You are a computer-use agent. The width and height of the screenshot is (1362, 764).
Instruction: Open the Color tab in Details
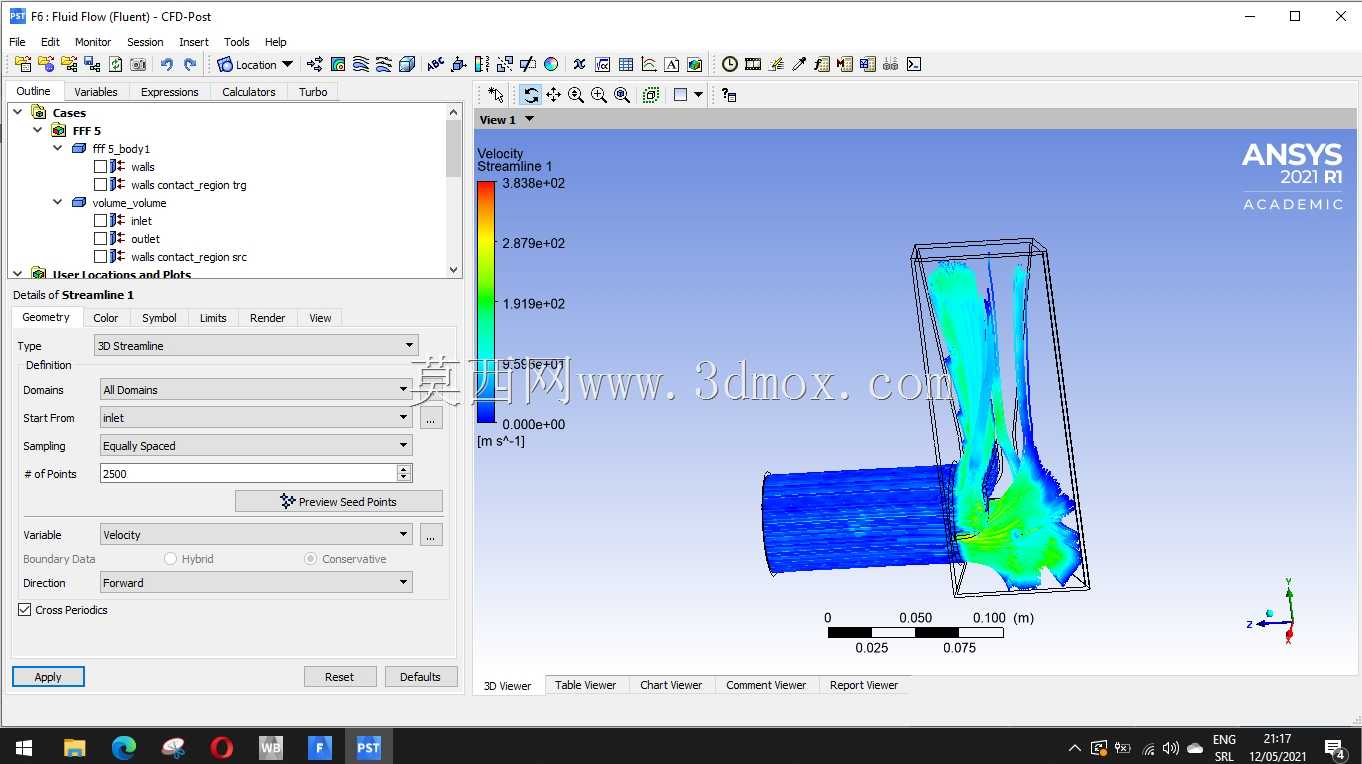coord(106,318)
